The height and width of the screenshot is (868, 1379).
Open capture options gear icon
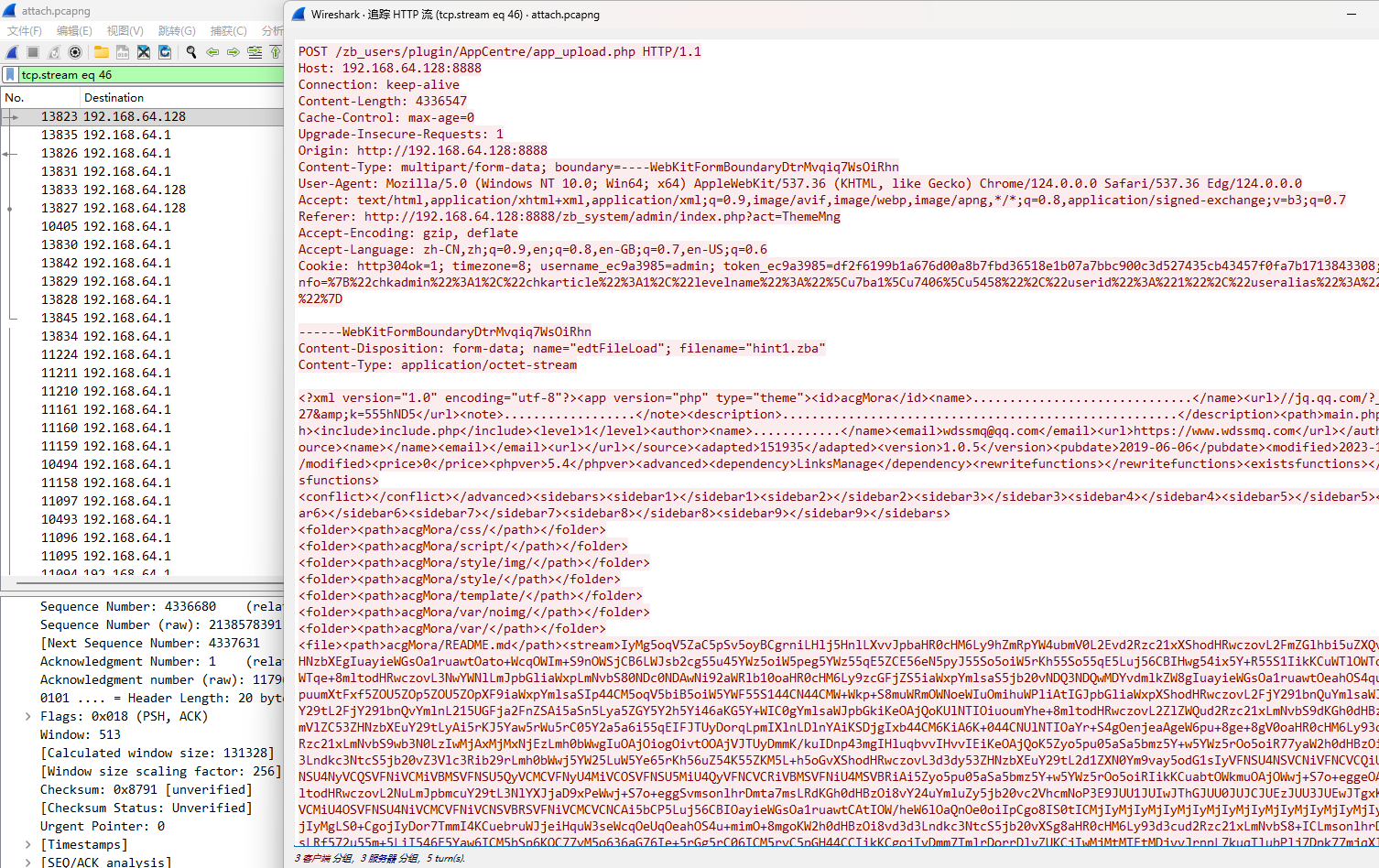point(75,52)
